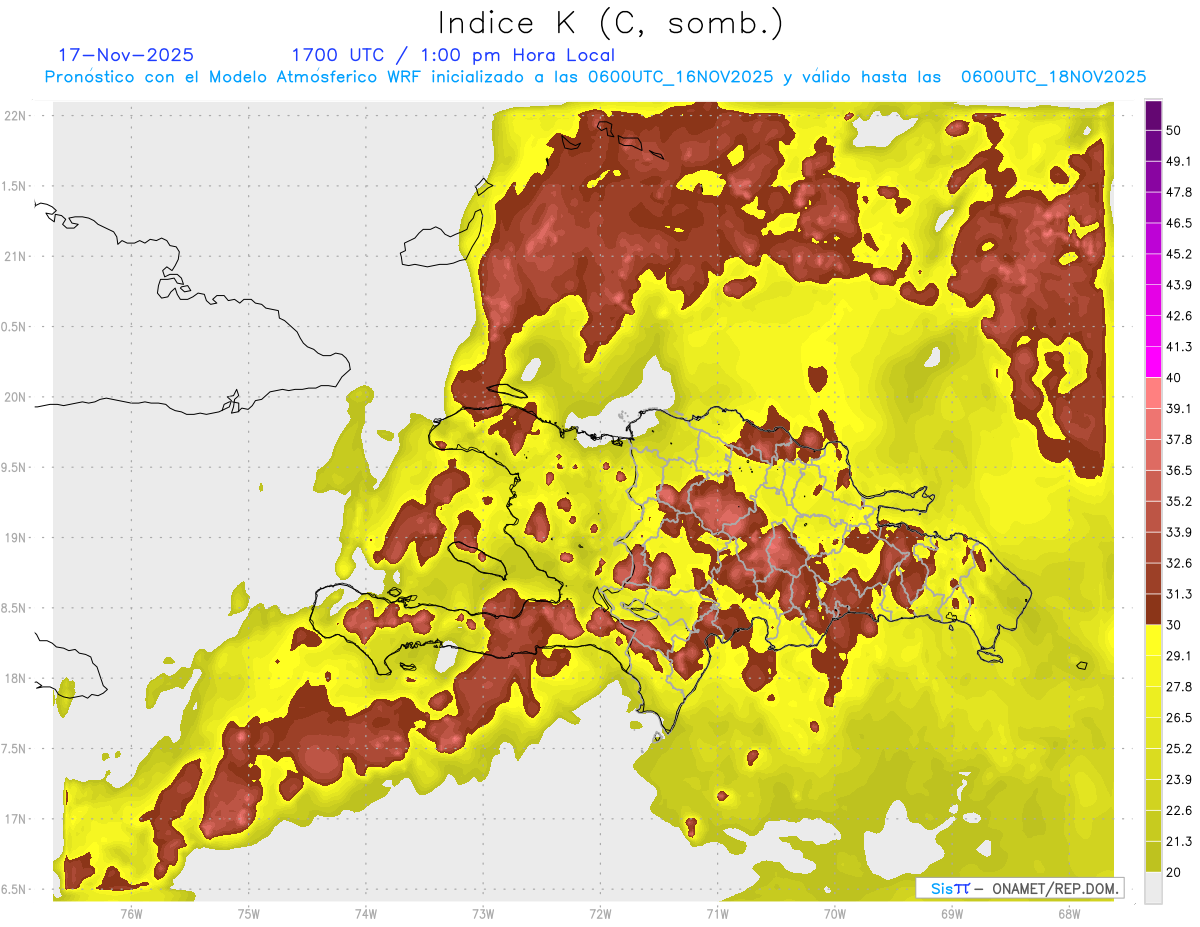Click the '36.5' color scale value
This screenshot has height=927, width=1200.
click(x=1179, y=471)
